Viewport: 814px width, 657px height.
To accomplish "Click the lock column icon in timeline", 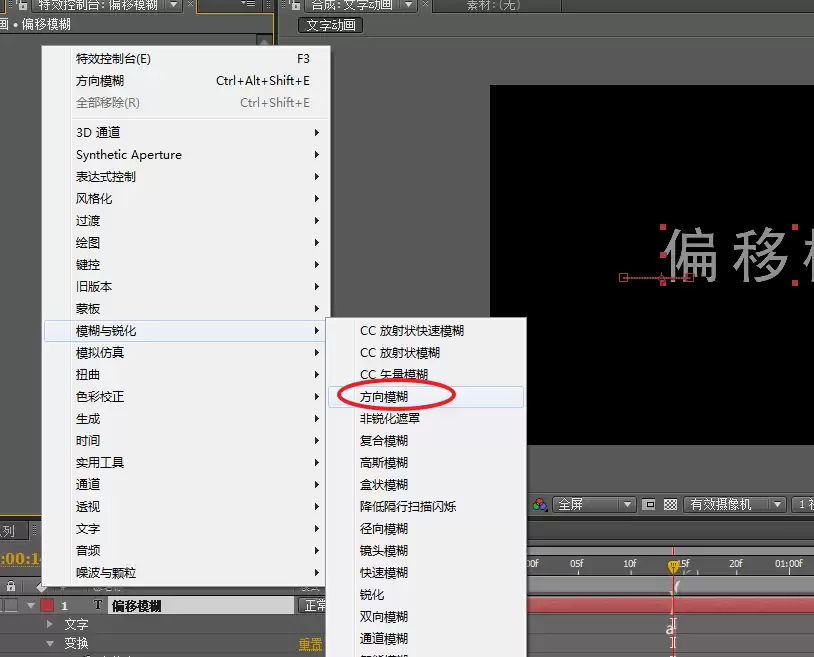I will [x=11, y=586].
